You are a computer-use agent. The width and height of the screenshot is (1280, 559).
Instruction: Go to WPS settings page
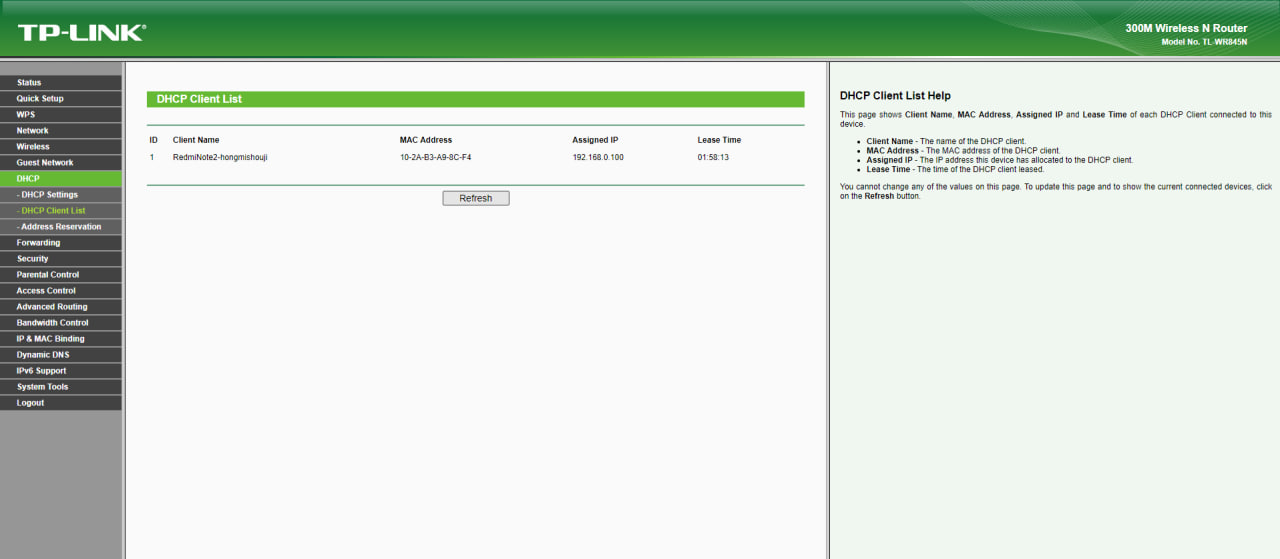tap(25, 115)
